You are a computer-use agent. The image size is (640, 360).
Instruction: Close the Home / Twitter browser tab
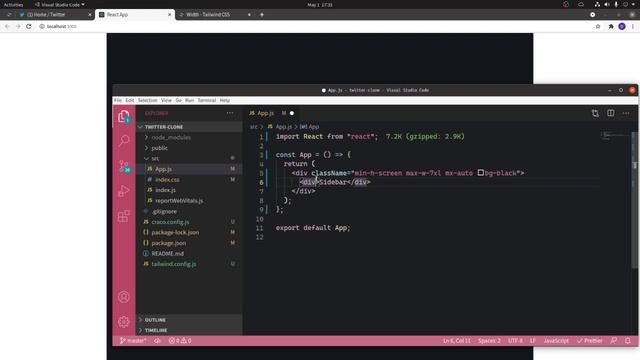click(90, 14)
